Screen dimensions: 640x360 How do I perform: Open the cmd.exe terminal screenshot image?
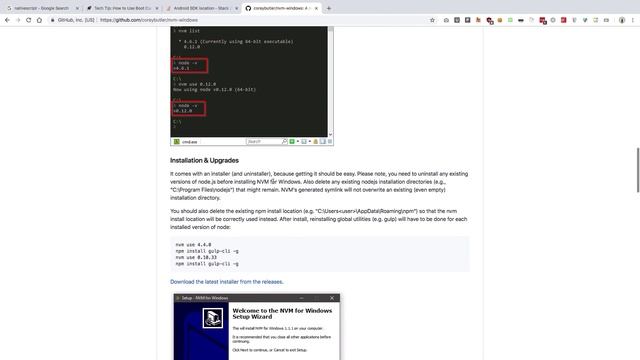(252, 86)
